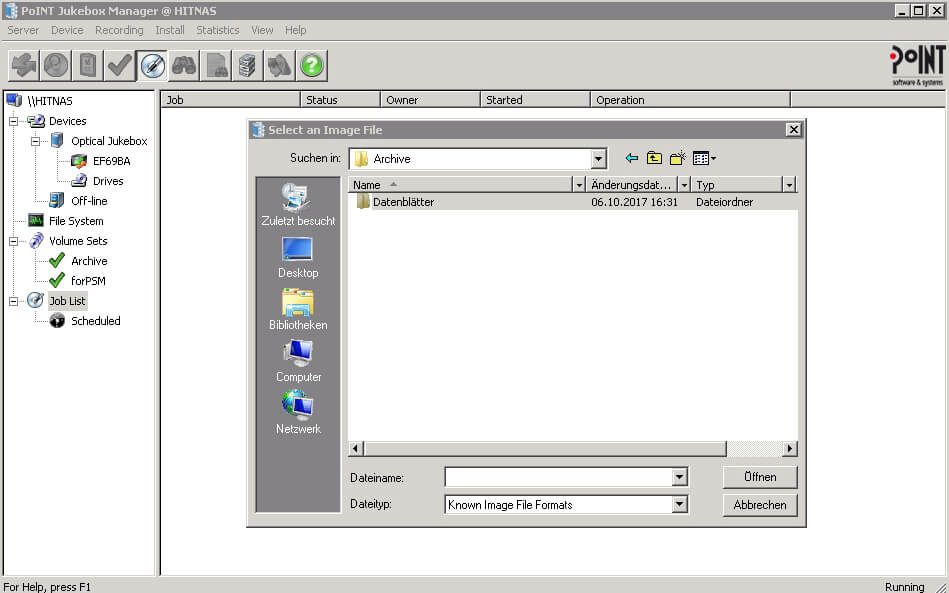Click the file list scroll left arrow

tap(356, 448)
